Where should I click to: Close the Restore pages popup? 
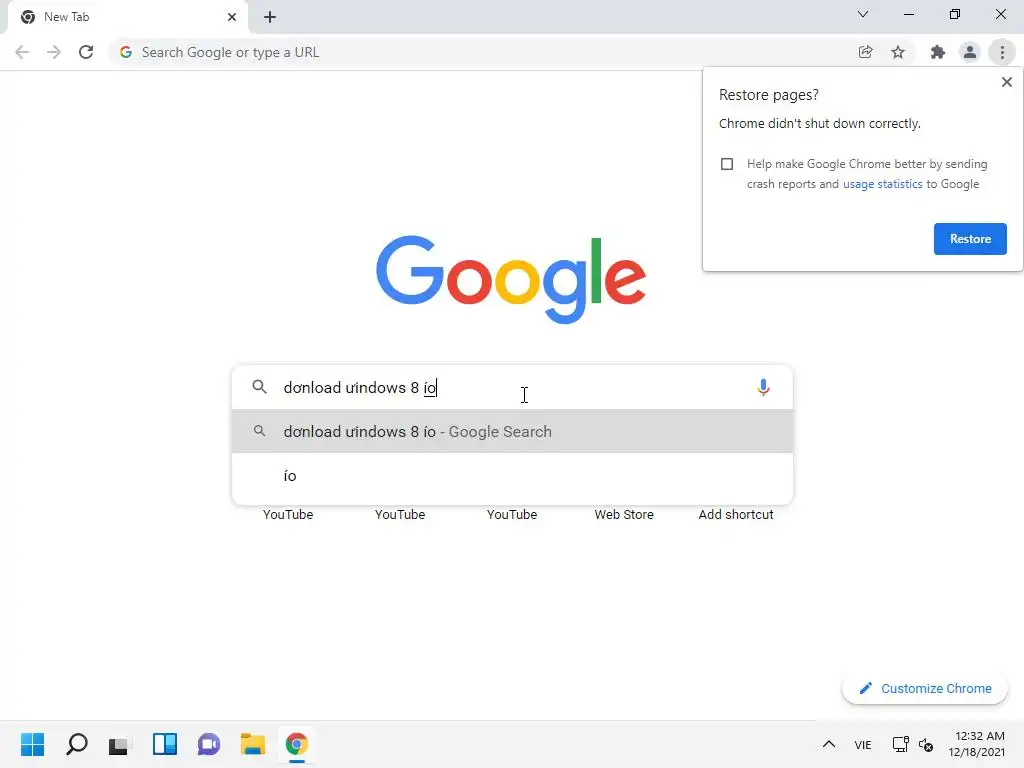(1006, 82)
